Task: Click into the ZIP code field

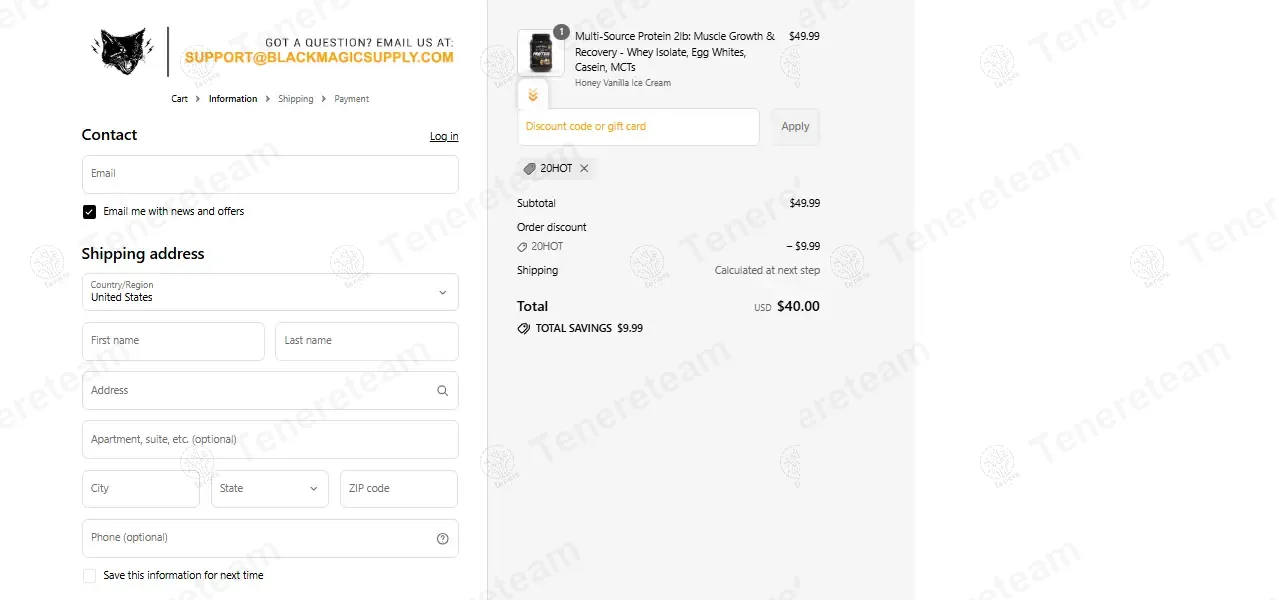Action: 398,489
